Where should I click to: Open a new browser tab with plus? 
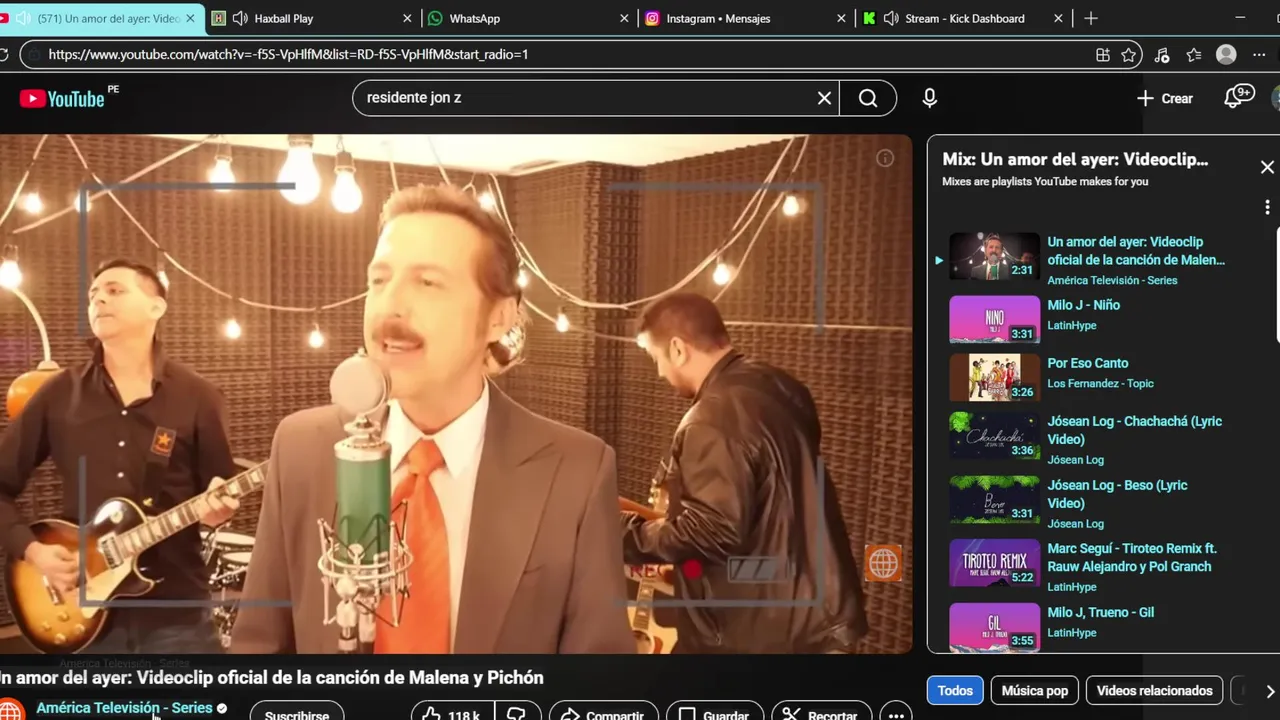click(1091, 18)
